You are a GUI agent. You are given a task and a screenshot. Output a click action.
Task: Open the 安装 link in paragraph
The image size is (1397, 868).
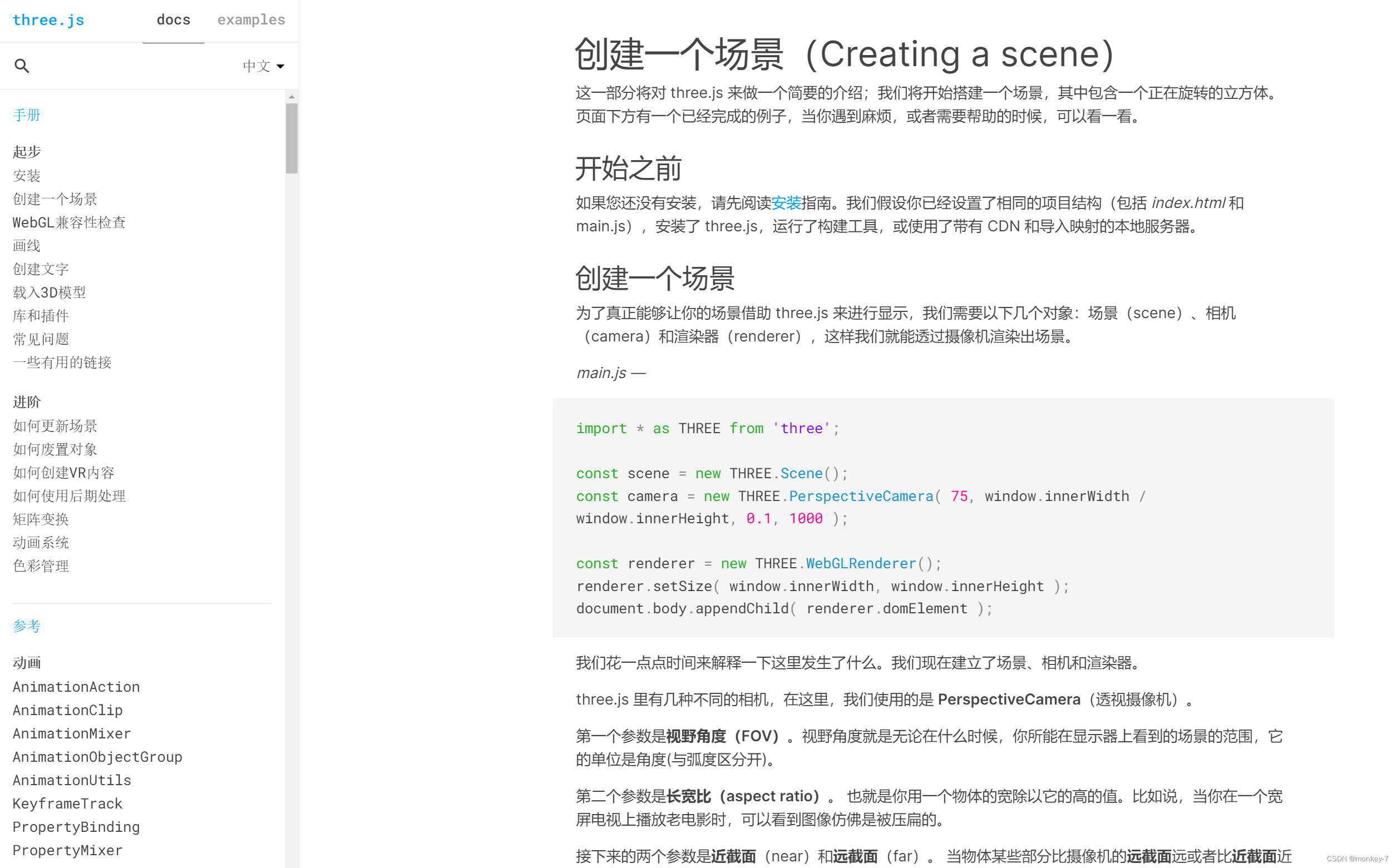[785, 202]
